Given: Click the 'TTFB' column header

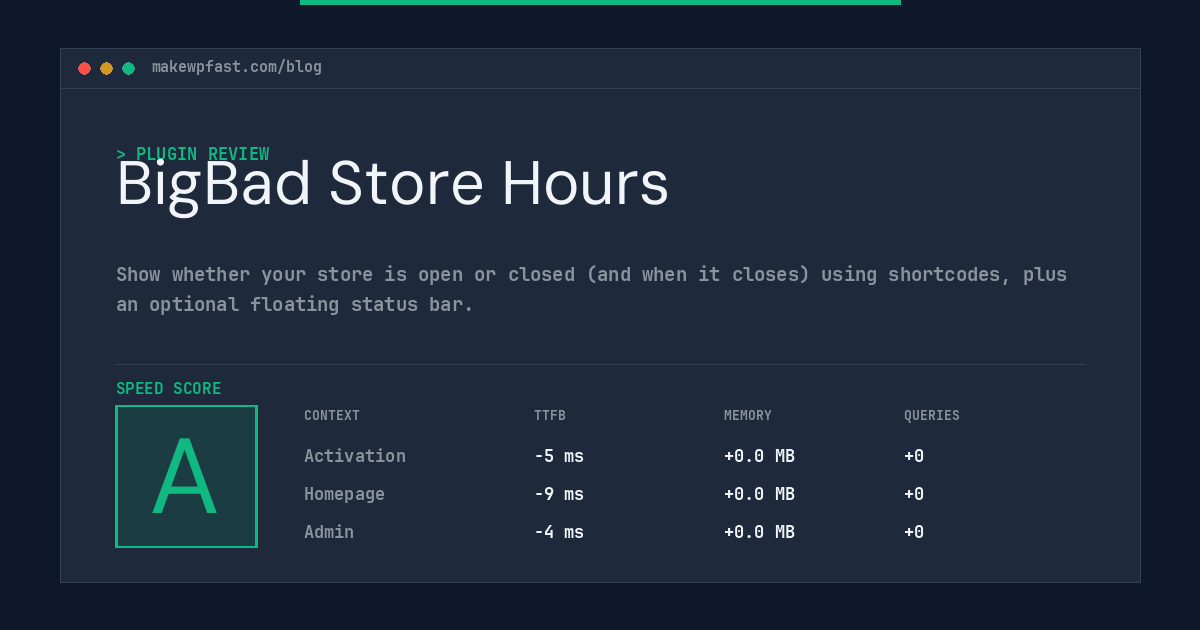Looking at the screenshot, I should click(x=550, y=416).
